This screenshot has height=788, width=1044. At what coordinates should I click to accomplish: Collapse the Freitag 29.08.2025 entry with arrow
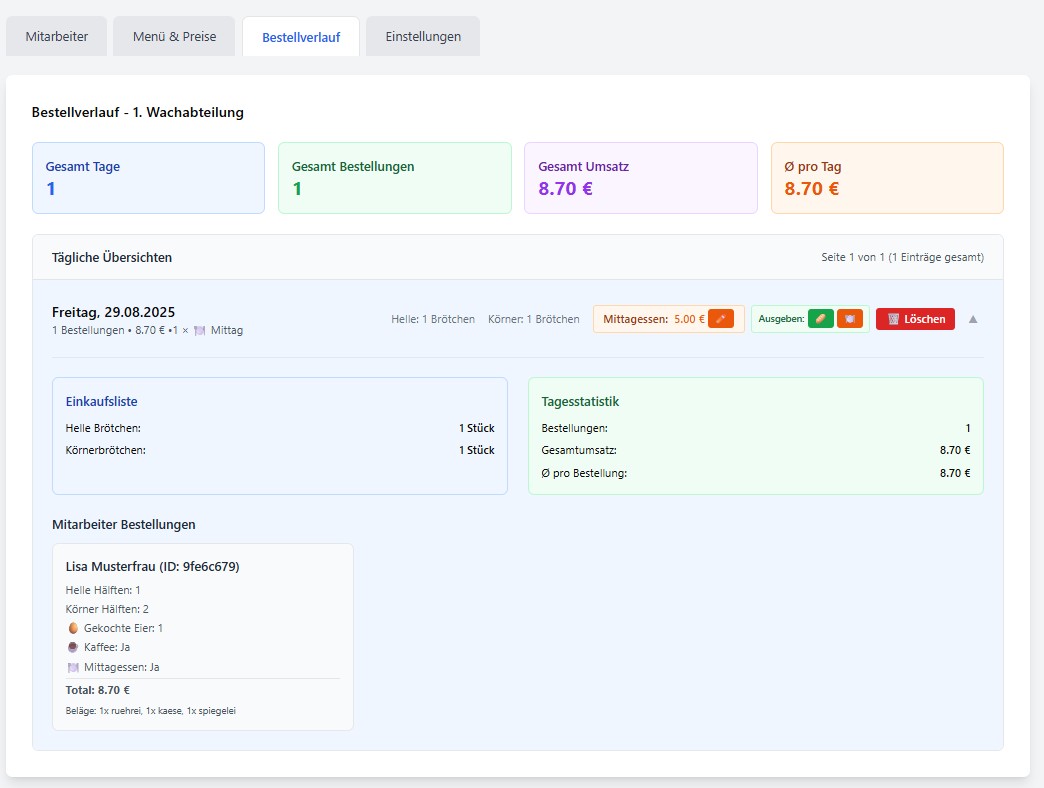(973, 319)
